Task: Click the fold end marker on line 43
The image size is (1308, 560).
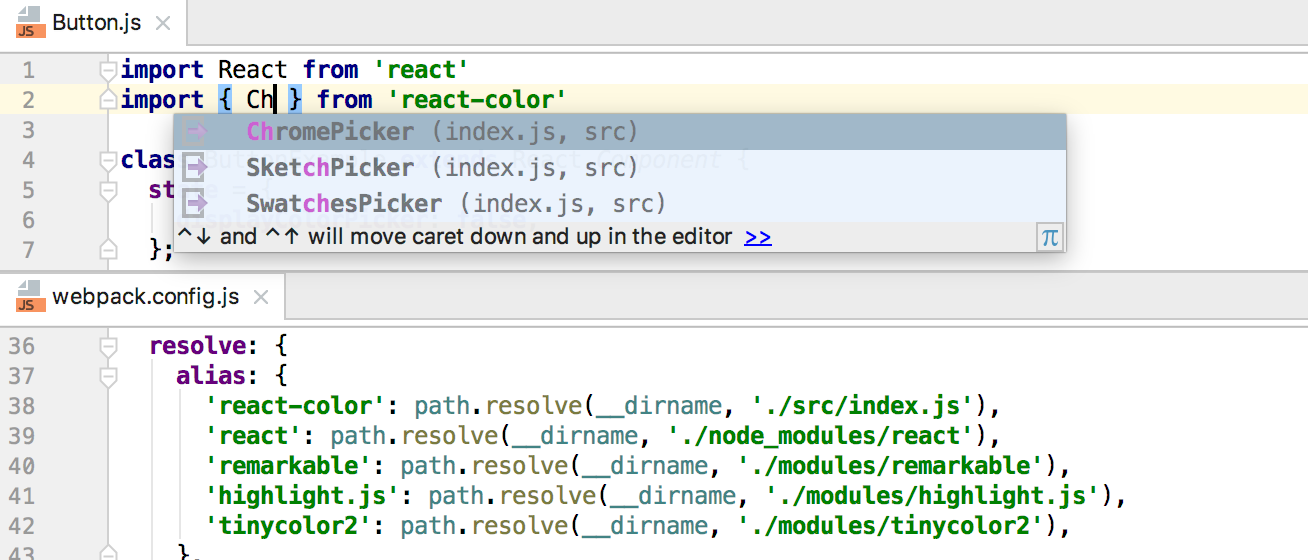Action: coord(108,552)
